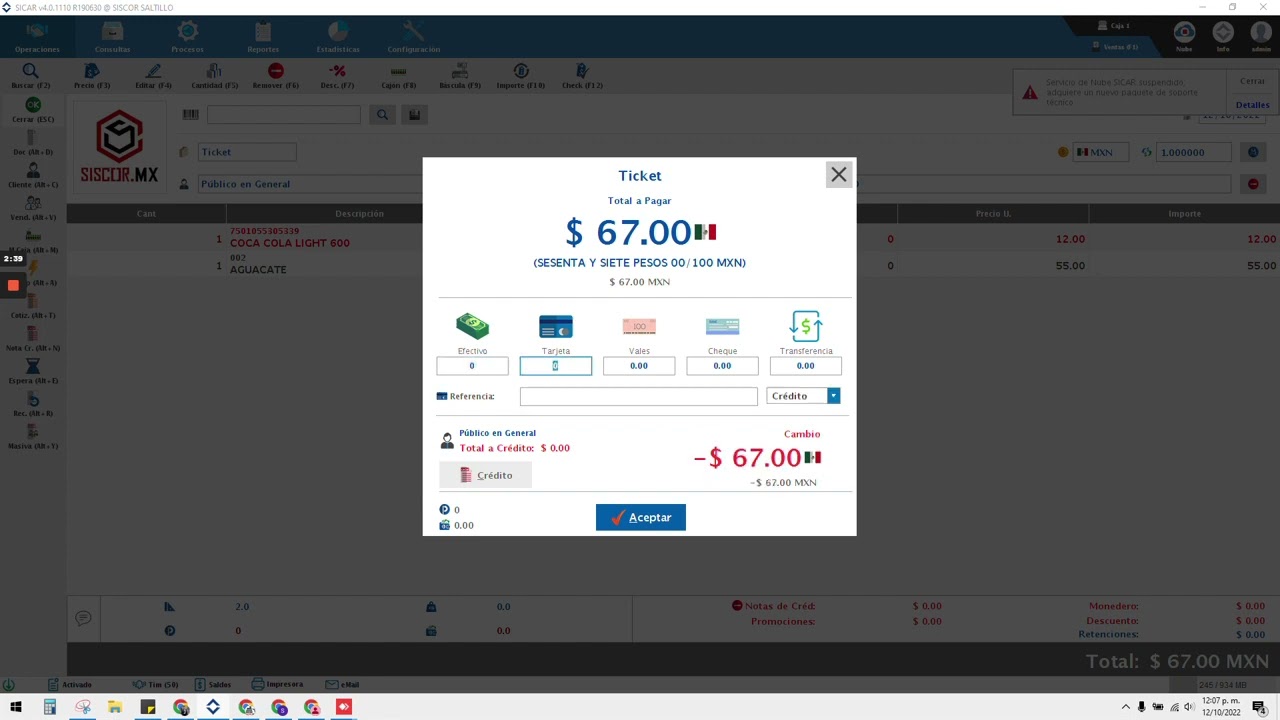Click the Transferencia icon
This screenshot has width=1280, height=720.
tap(806, 326)
